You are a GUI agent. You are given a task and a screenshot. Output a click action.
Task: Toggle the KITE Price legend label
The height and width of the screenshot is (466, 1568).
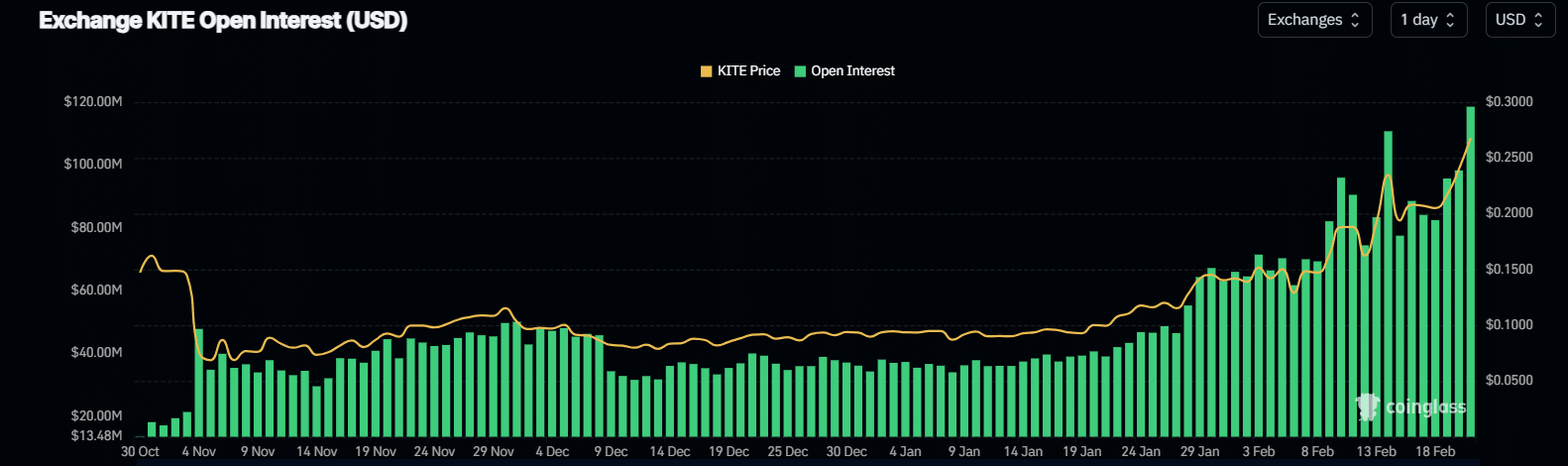748,71
